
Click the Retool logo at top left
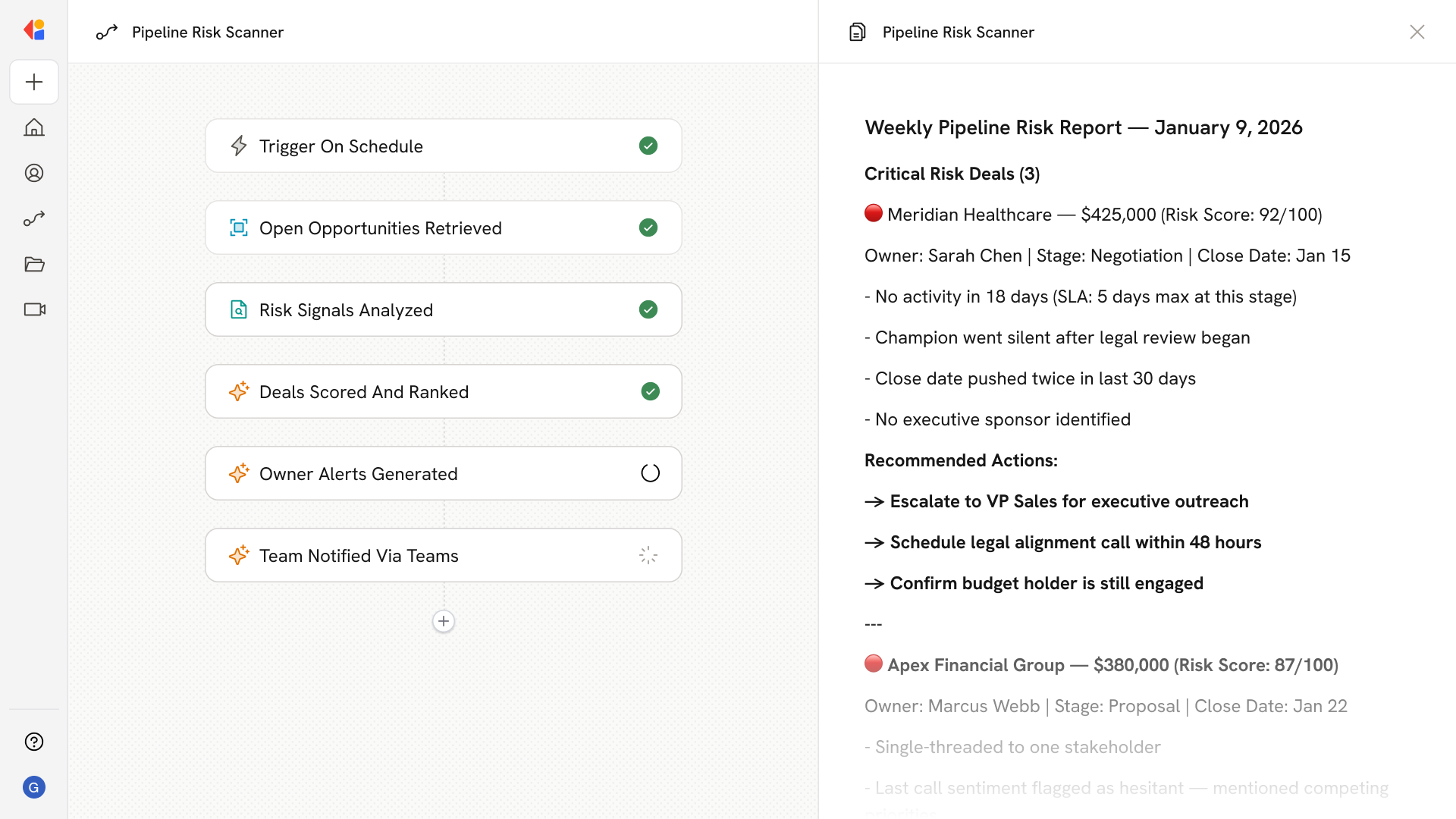34,30
